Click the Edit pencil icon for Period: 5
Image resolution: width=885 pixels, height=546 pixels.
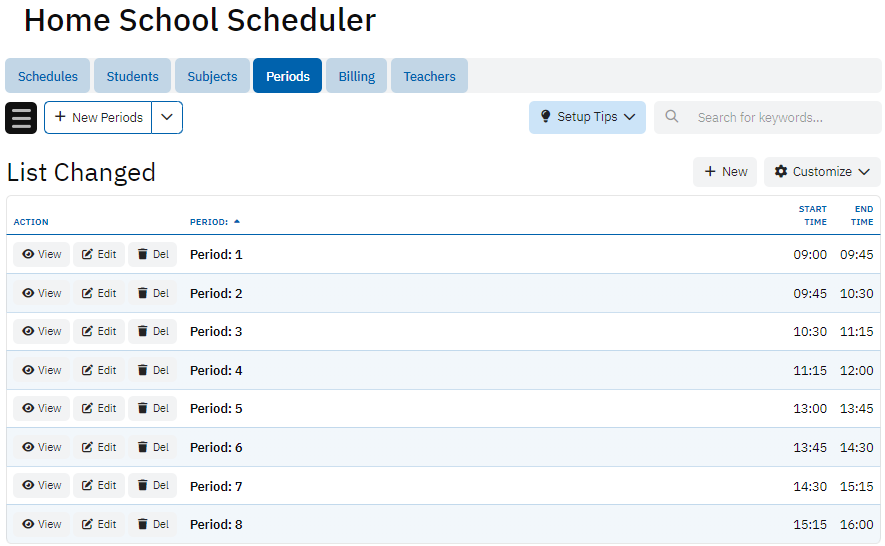pos(88,409)
